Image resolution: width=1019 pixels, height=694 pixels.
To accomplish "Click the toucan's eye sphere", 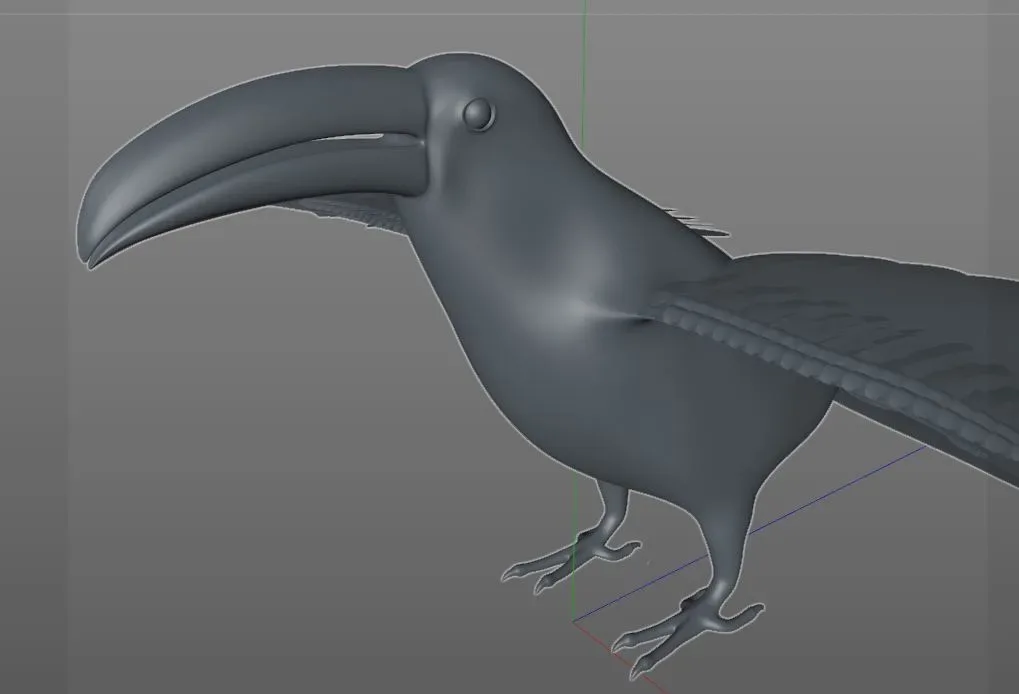I will point(477,113).
